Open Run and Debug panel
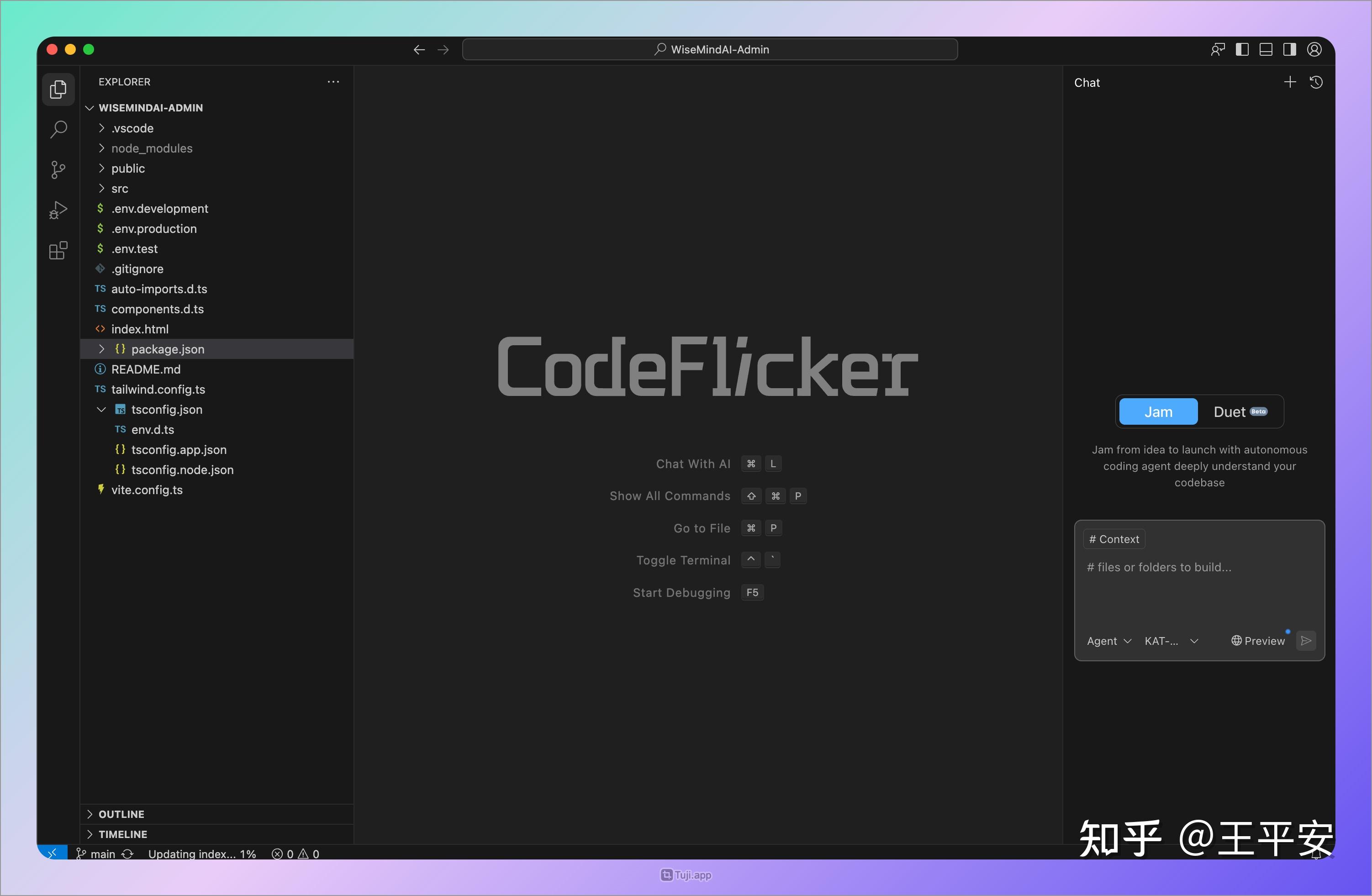Image resolution: width=1372 pixels, height=896 pixels. [x=58, y=209]
